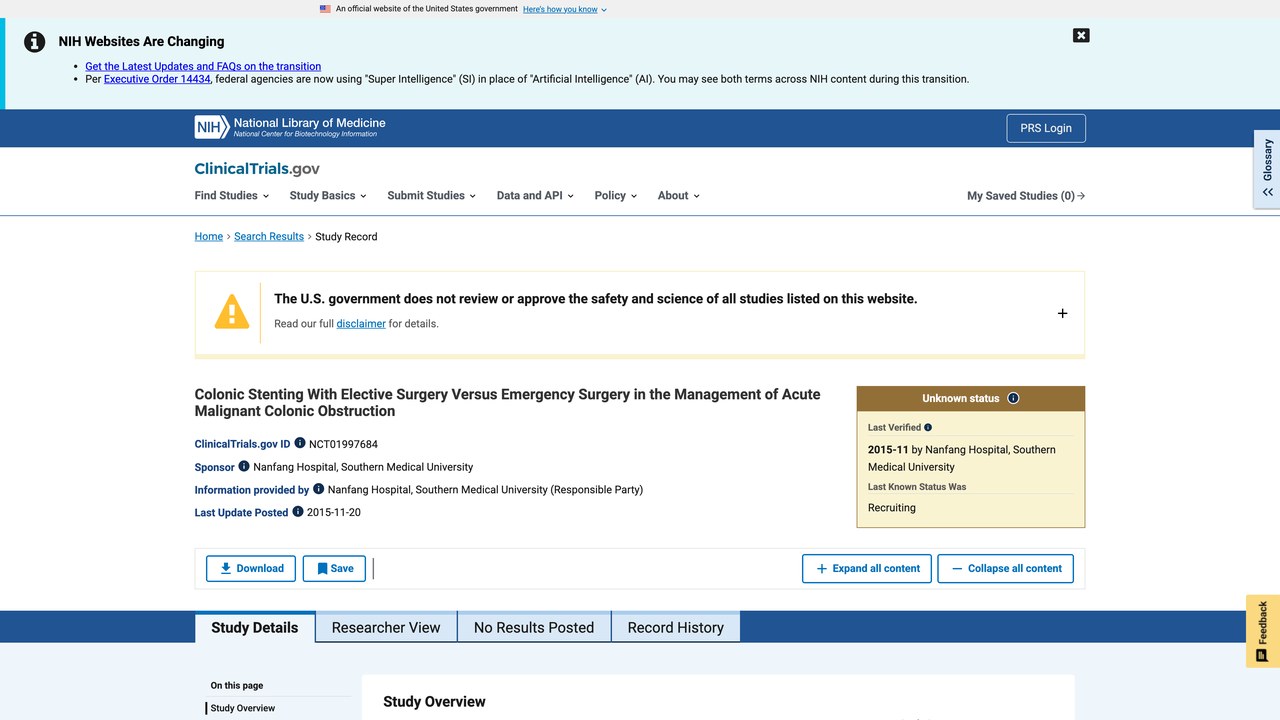This screenshot has height=720, width=1280.
Task: Click Expand all content
Action: 867,568
